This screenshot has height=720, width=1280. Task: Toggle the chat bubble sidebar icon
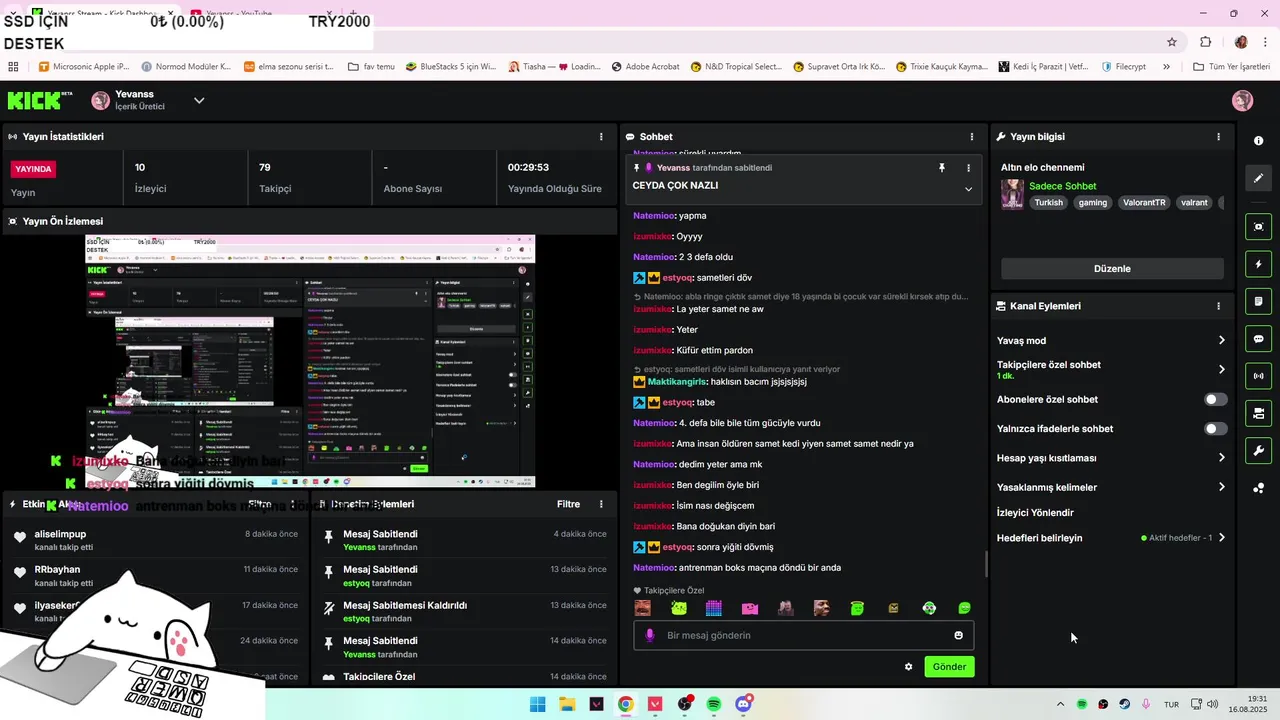point(1259,339)
